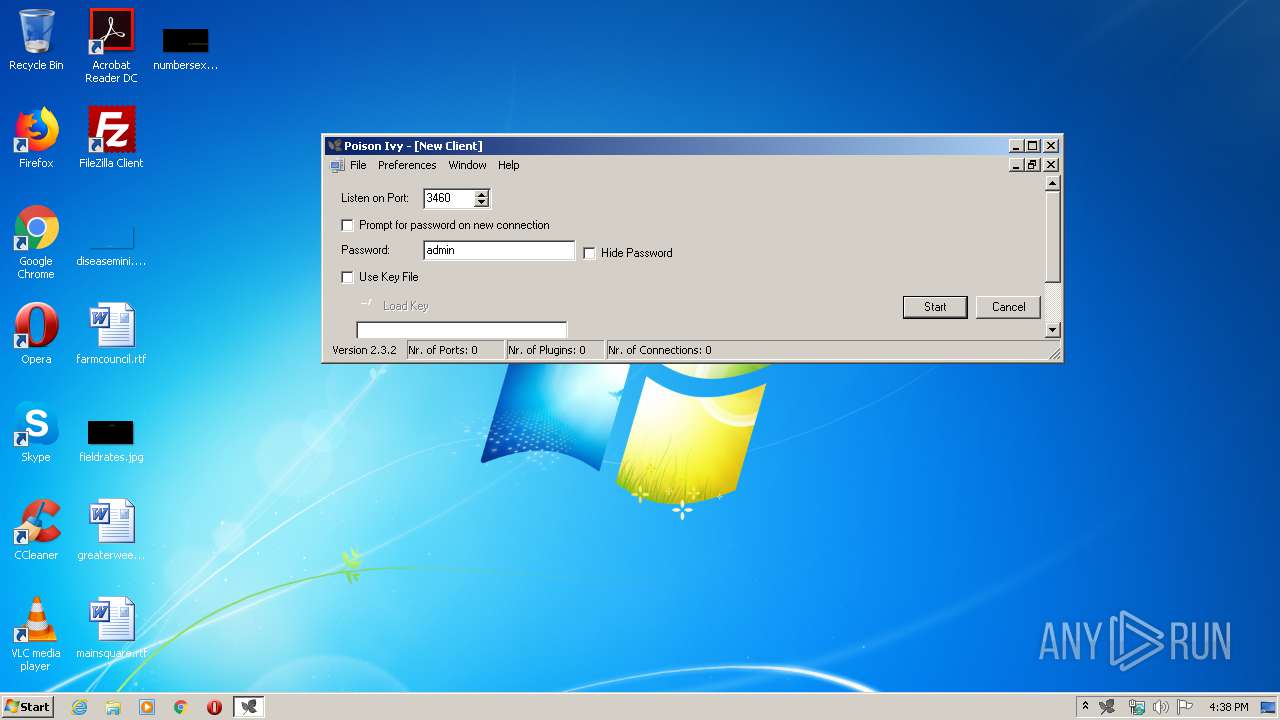Click the taskbar clock showing 4:38 PM
Image resolution: width=1280 pixels, height=720 pixels.
click(1228, 707)
